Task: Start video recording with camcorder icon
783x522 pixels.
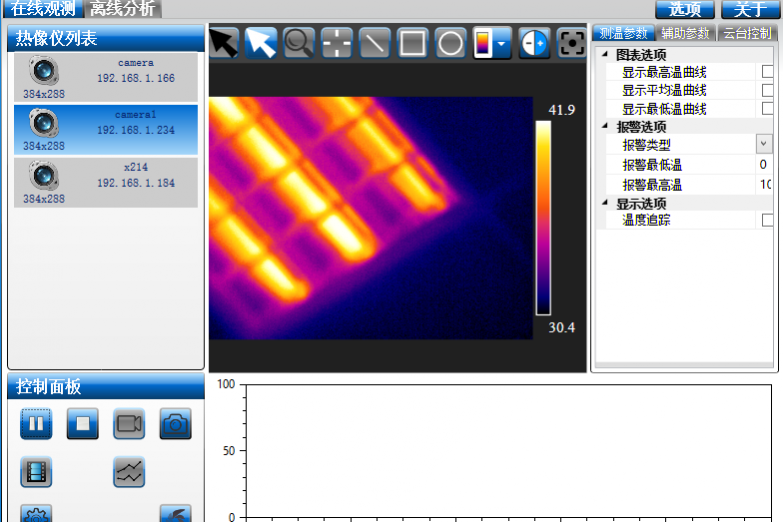Action: coord(129,424)
